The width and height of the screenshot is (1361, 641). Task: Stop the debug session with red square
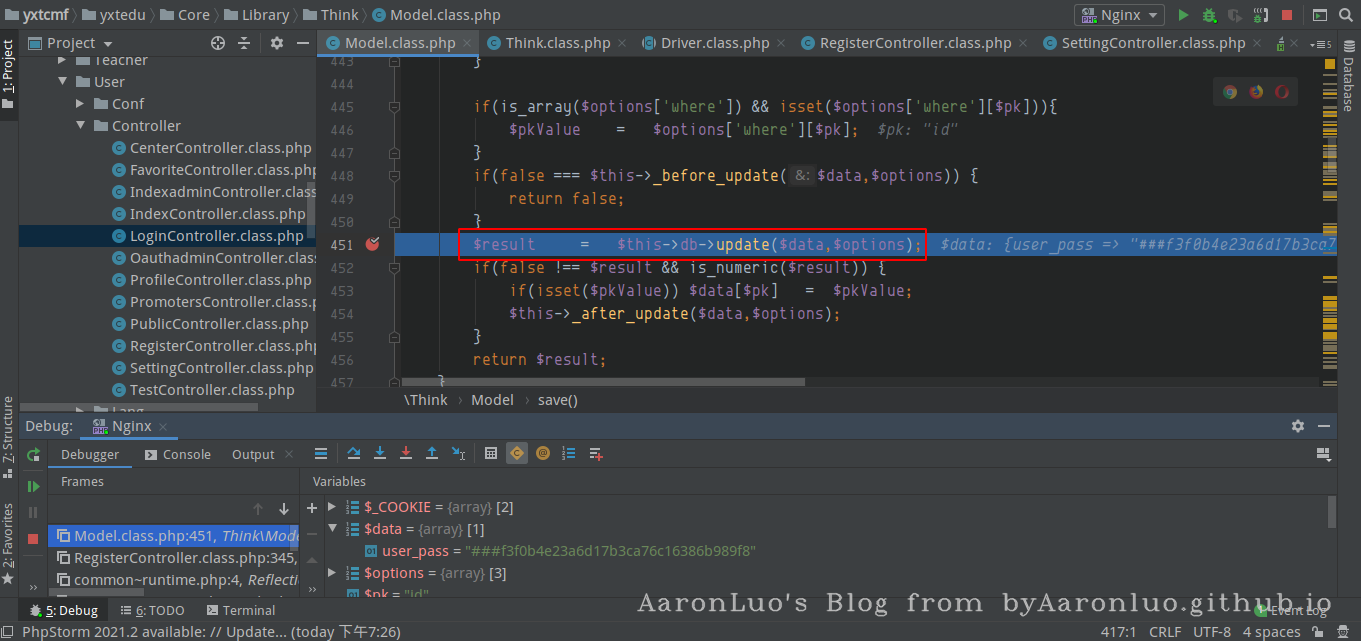33,538
